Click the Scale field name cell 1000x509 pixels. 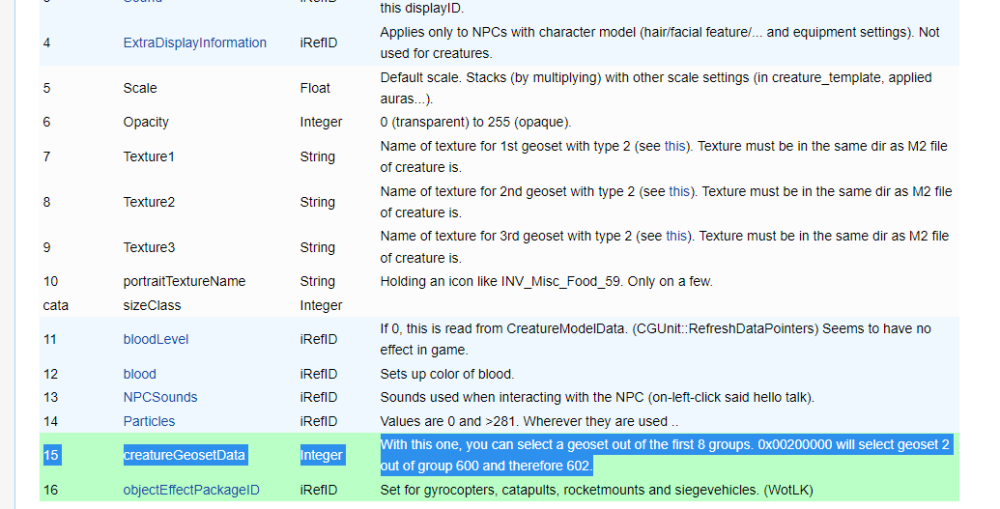(140, 88)
